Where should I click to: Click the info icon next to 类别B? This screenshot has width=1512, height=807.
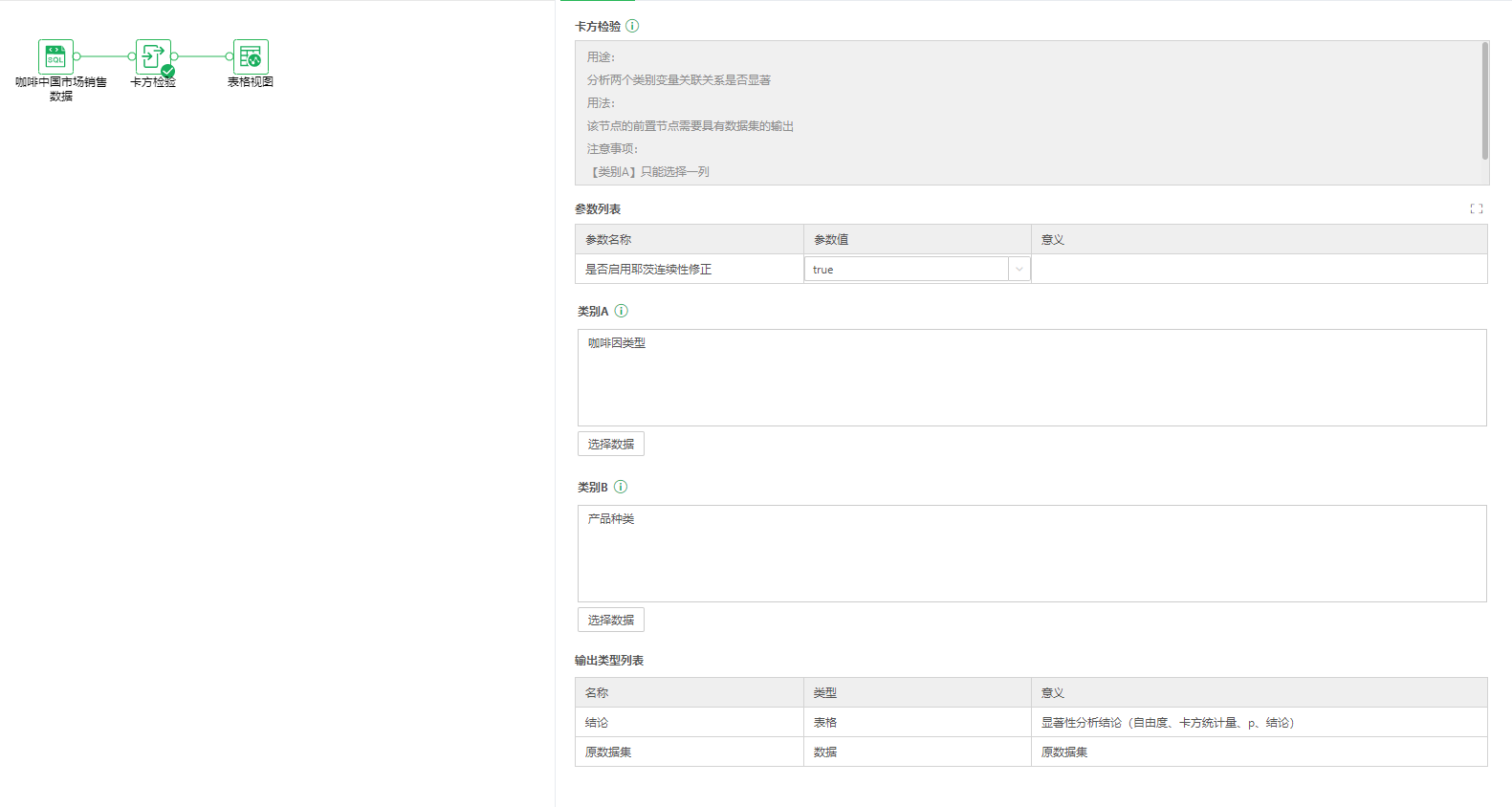coord(621,487)
